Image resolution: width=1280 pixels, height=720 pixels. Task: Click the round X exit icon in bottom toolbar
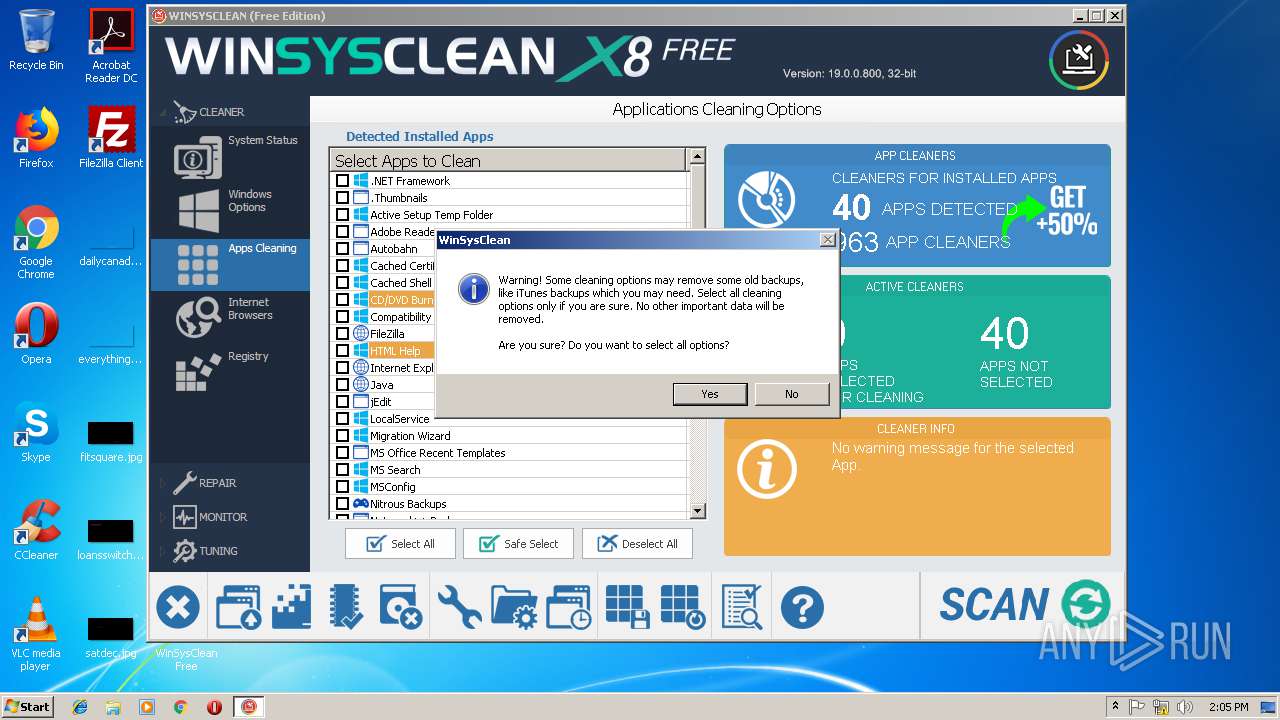pos(178,607)
